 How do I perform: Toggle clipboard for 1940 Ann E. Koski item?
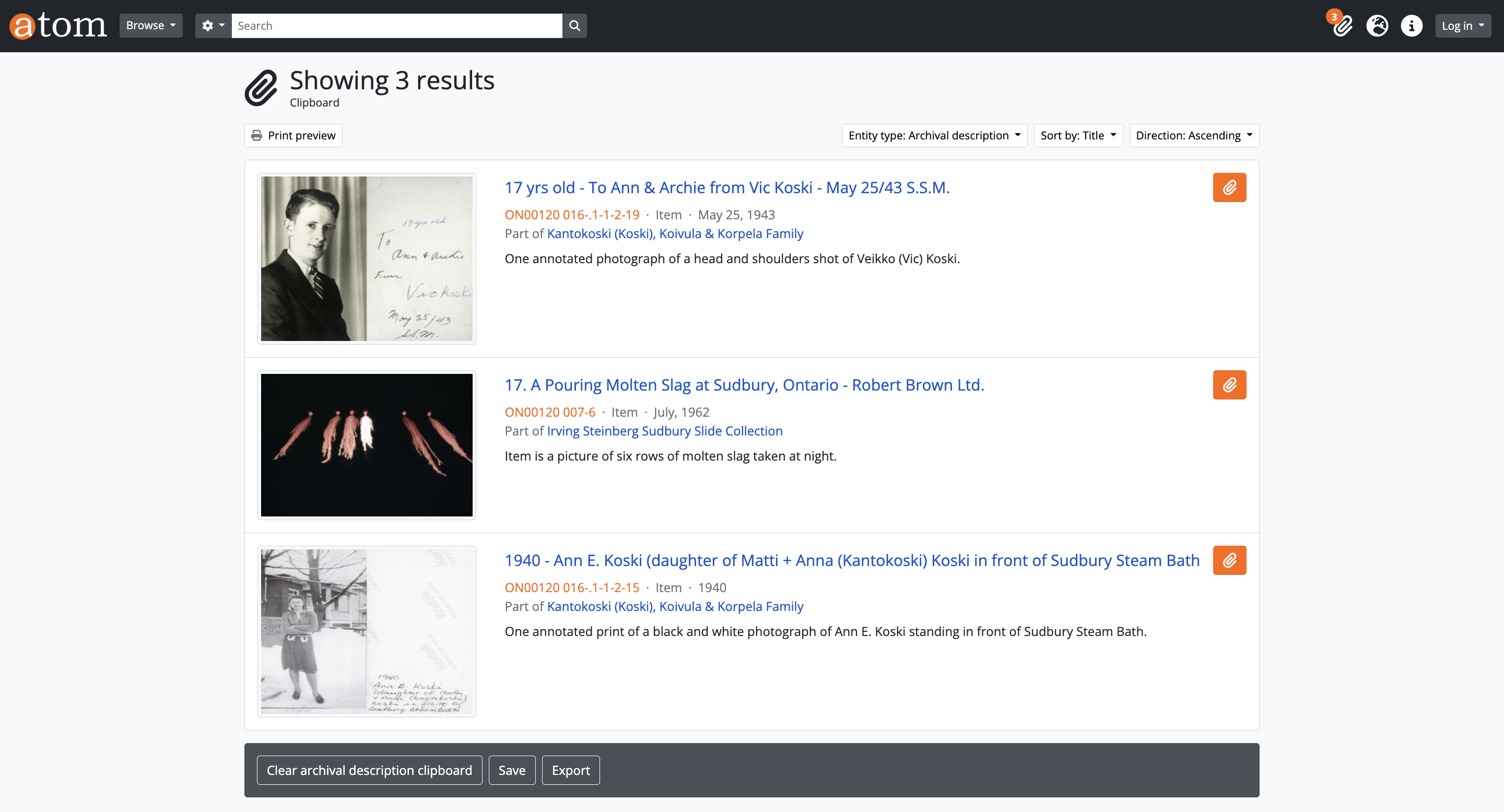(1229, 560)
